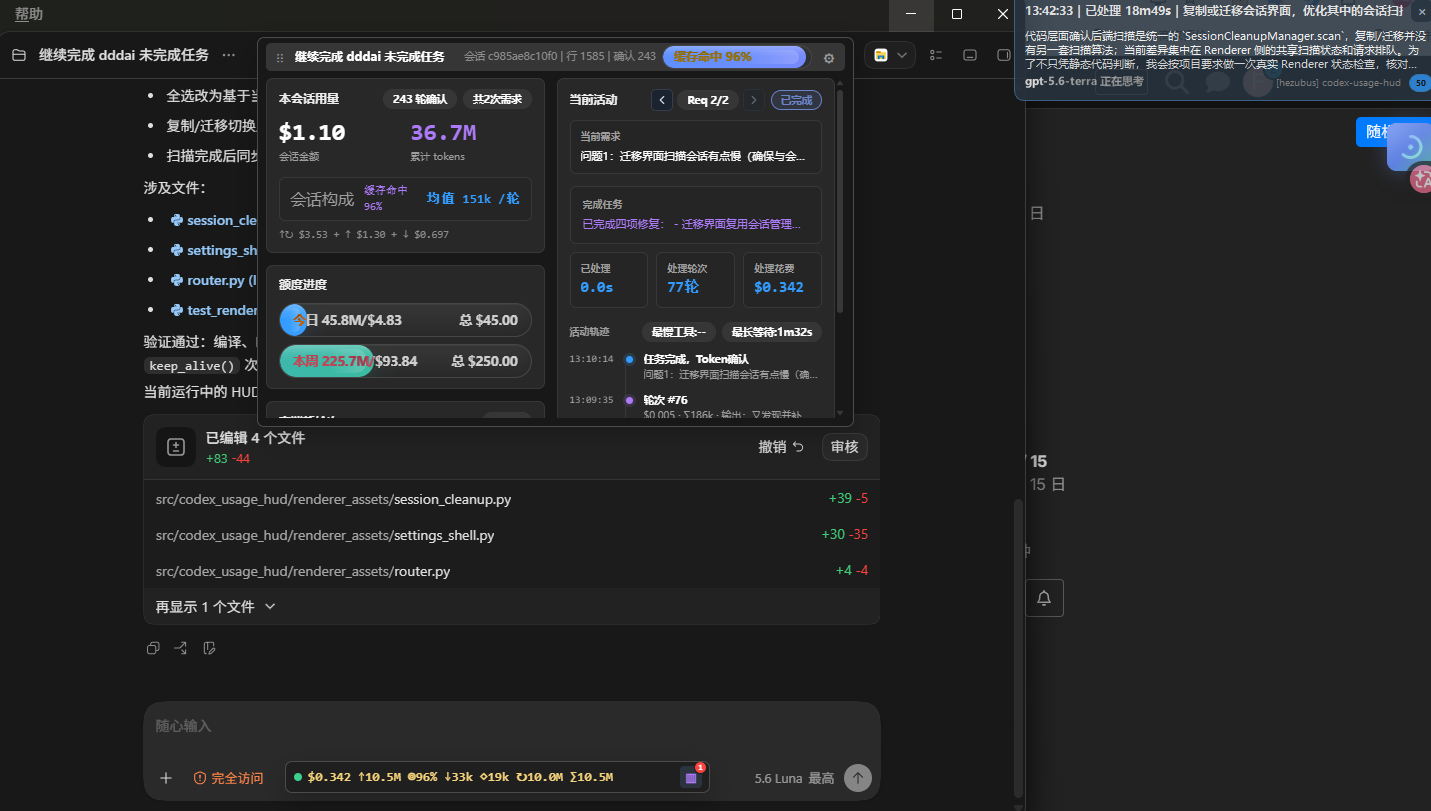
Task: Click the edited files diff icon
Action: [x=176, y=447]
